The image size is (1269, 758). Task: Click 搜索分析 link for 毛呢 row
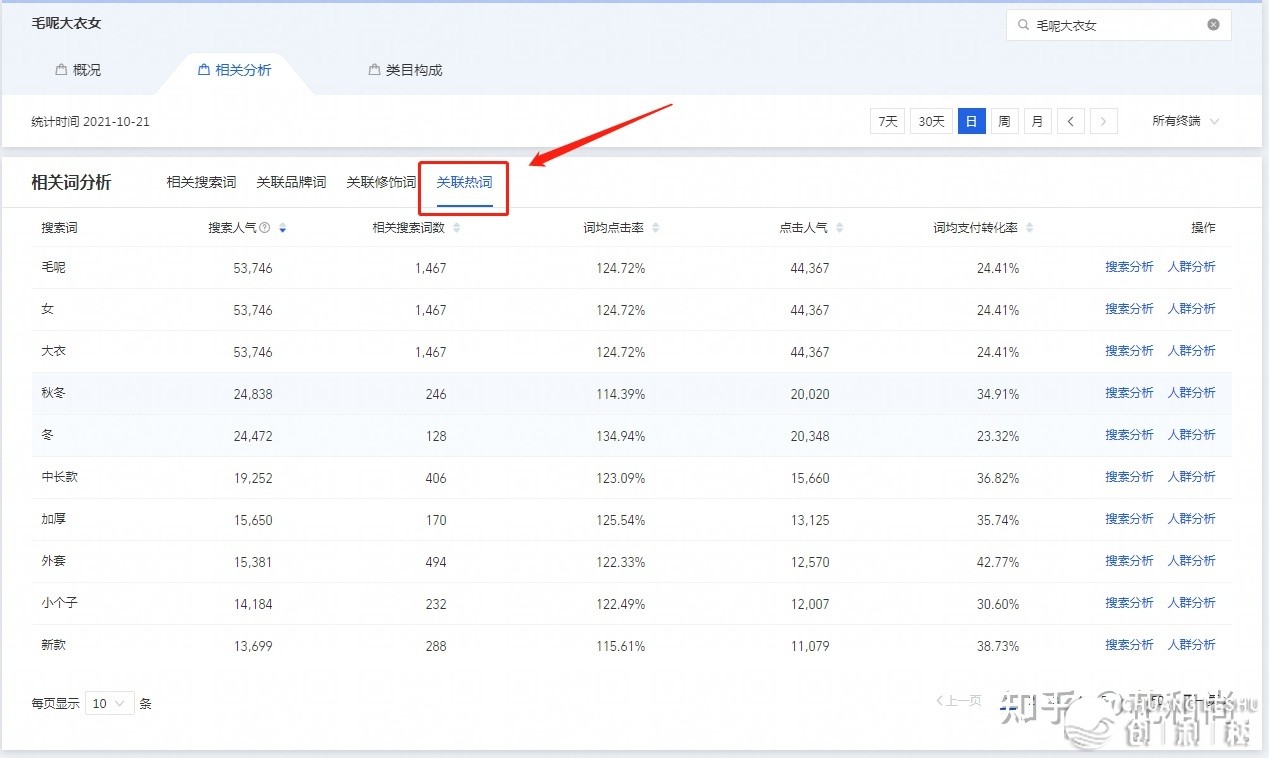pos(1129,266)
